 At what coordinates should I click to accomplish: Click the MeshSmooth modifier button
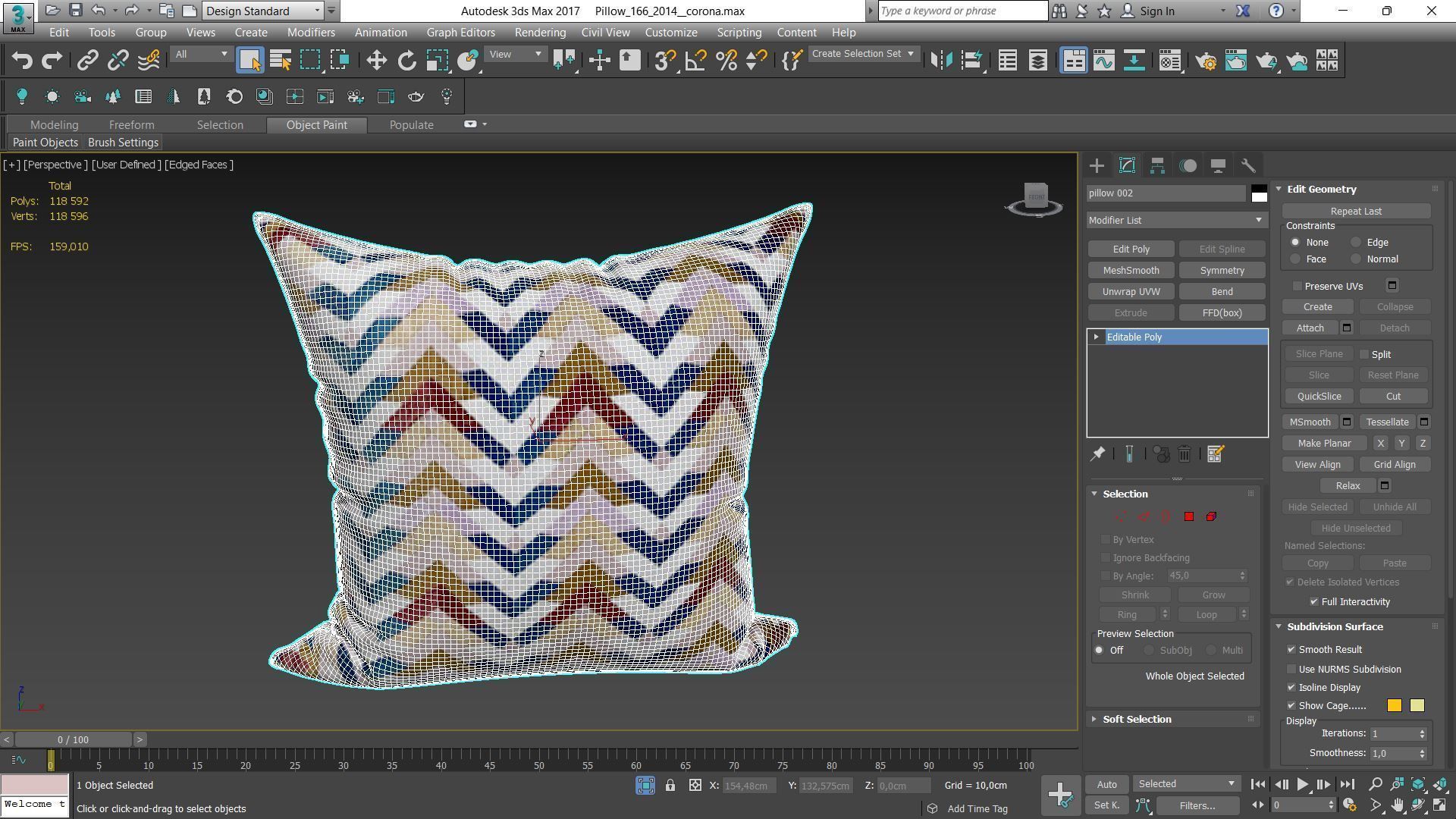[x=1131, y=271]
